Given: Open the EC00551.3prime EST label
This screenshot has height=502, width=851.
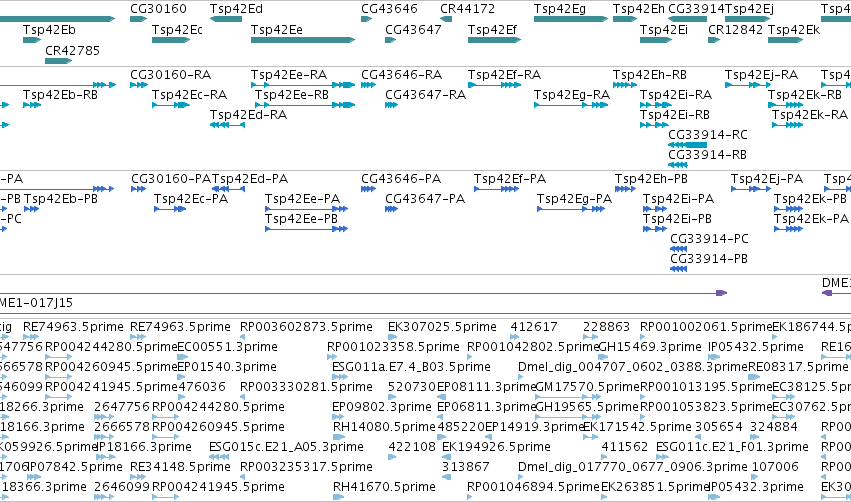Looking at the screenshot, I should (227, 347).
